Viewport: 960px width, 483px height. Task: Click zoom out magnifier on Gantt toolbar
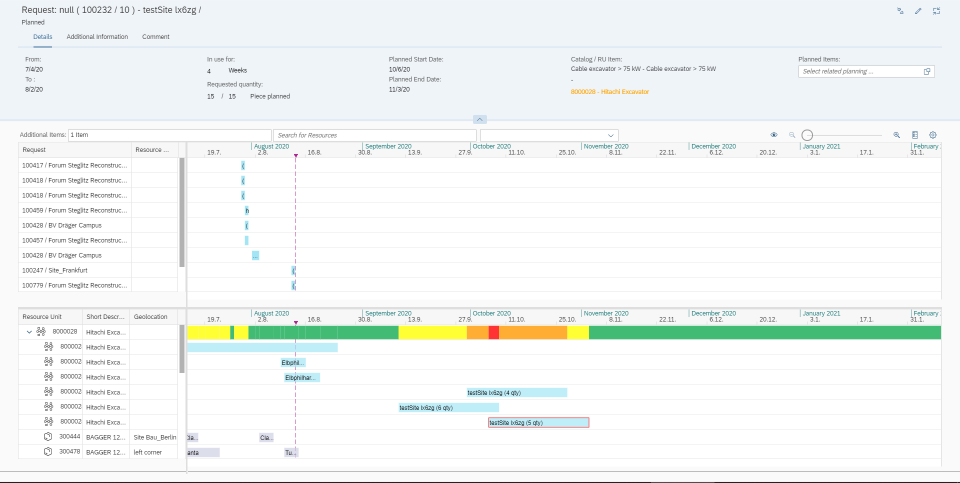click(792, 134)
